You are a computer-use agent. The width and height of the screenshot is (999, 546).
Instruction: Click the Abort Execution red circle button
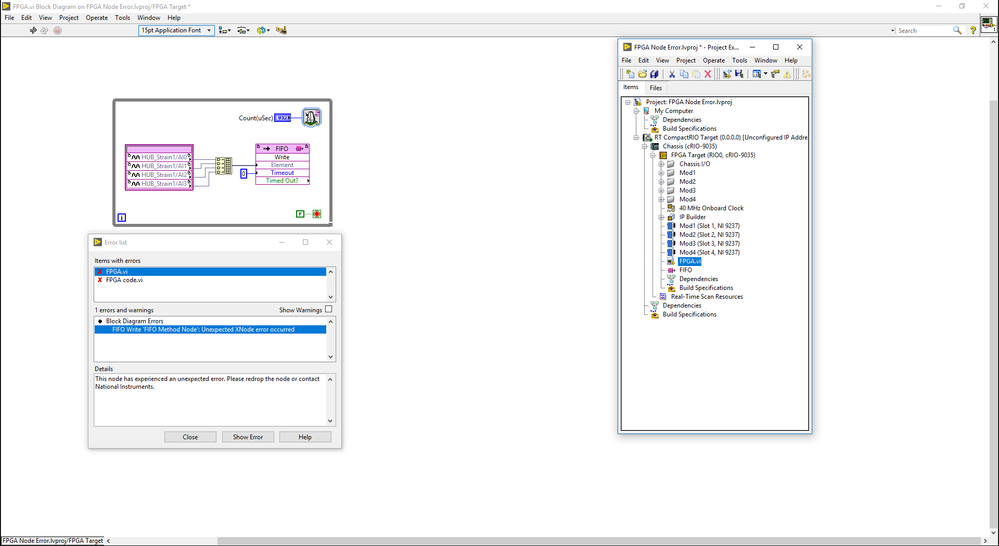(57, 30)
